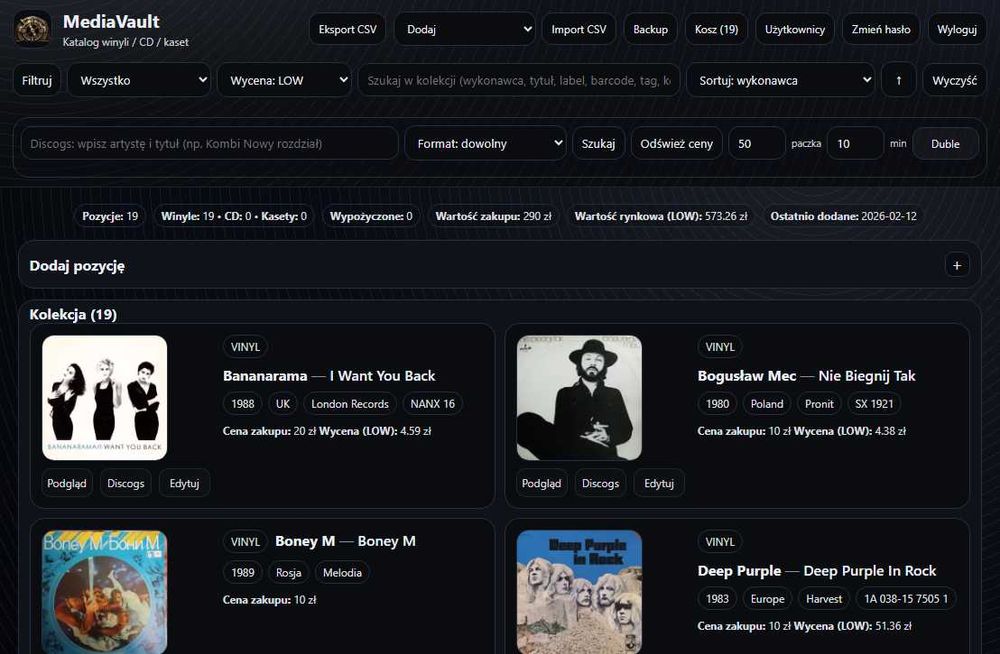The image size is (1000, 654).
Task: Click the Dodaj pozycję header
Action: click(77, 265)
